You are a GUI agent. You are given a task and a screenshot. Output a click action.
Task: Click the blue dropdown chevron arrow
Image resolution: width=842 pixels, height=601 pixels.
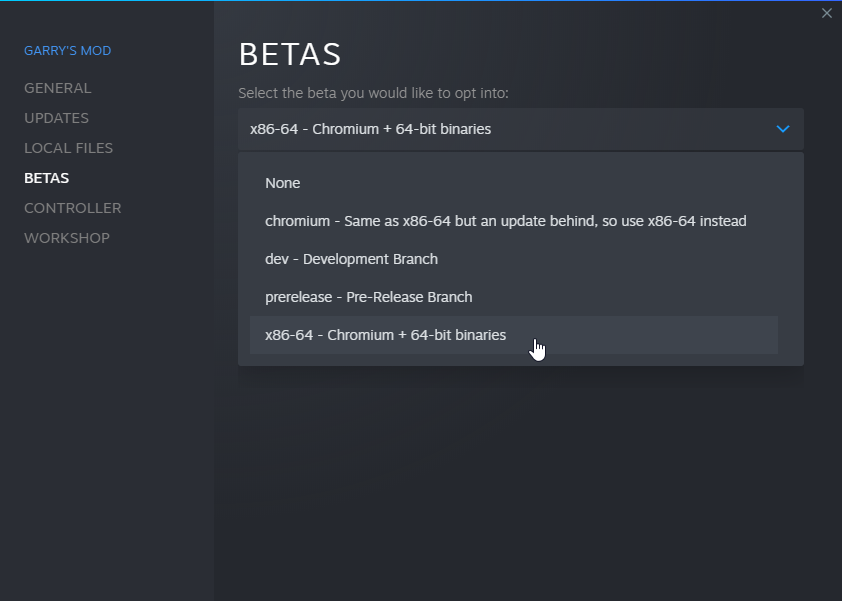click(783, 129)
